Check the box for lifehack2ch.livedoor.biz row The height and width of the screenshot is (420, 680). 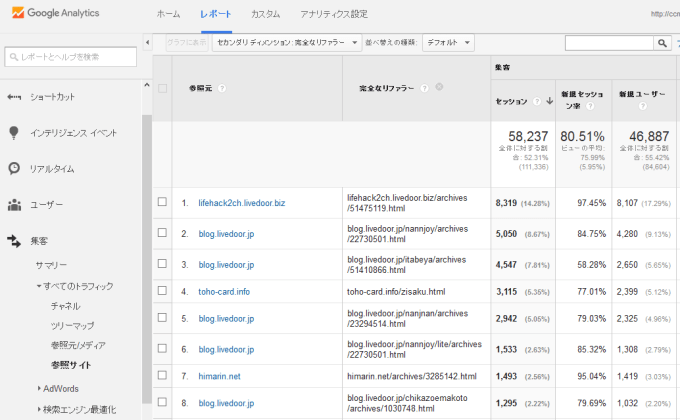tap(162, 203)
